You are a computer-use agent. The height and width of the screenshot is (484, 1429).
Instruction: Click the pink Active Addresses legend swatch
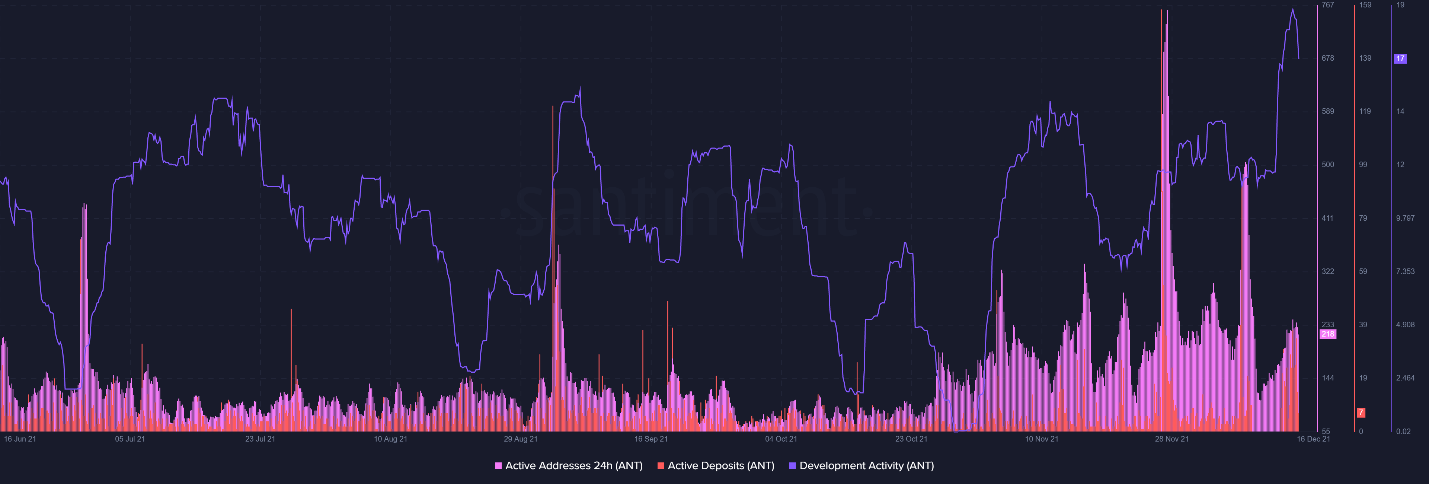499,466
